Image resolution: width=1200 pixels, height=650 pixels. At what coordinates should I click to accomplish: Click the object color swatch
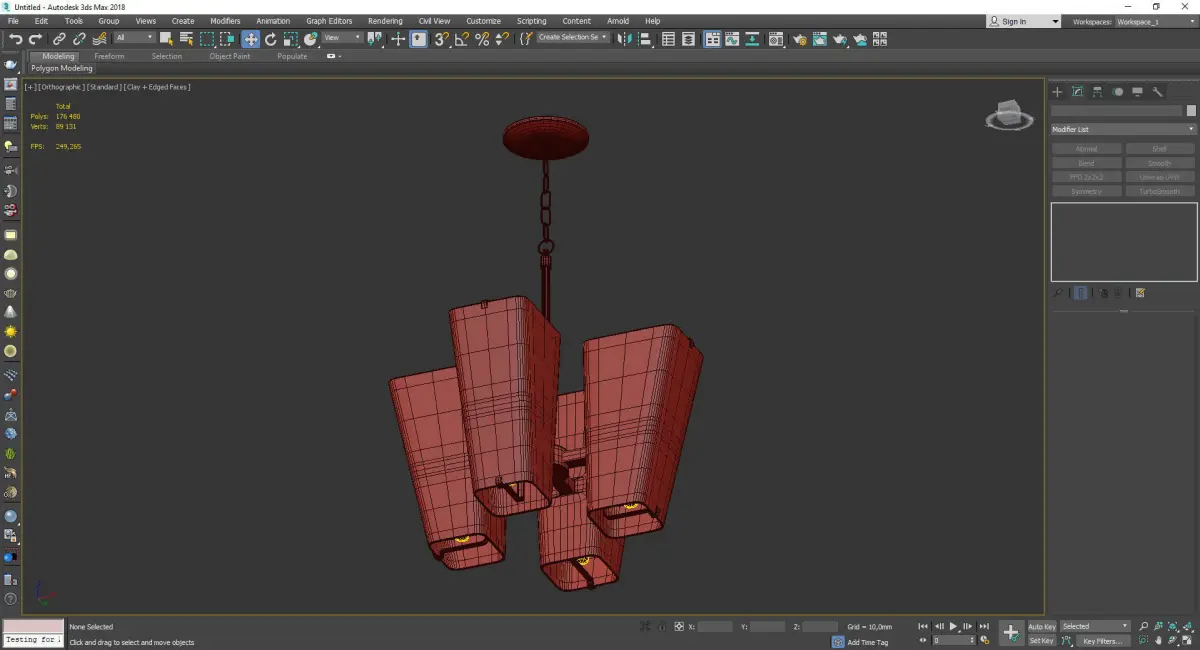1191,111
